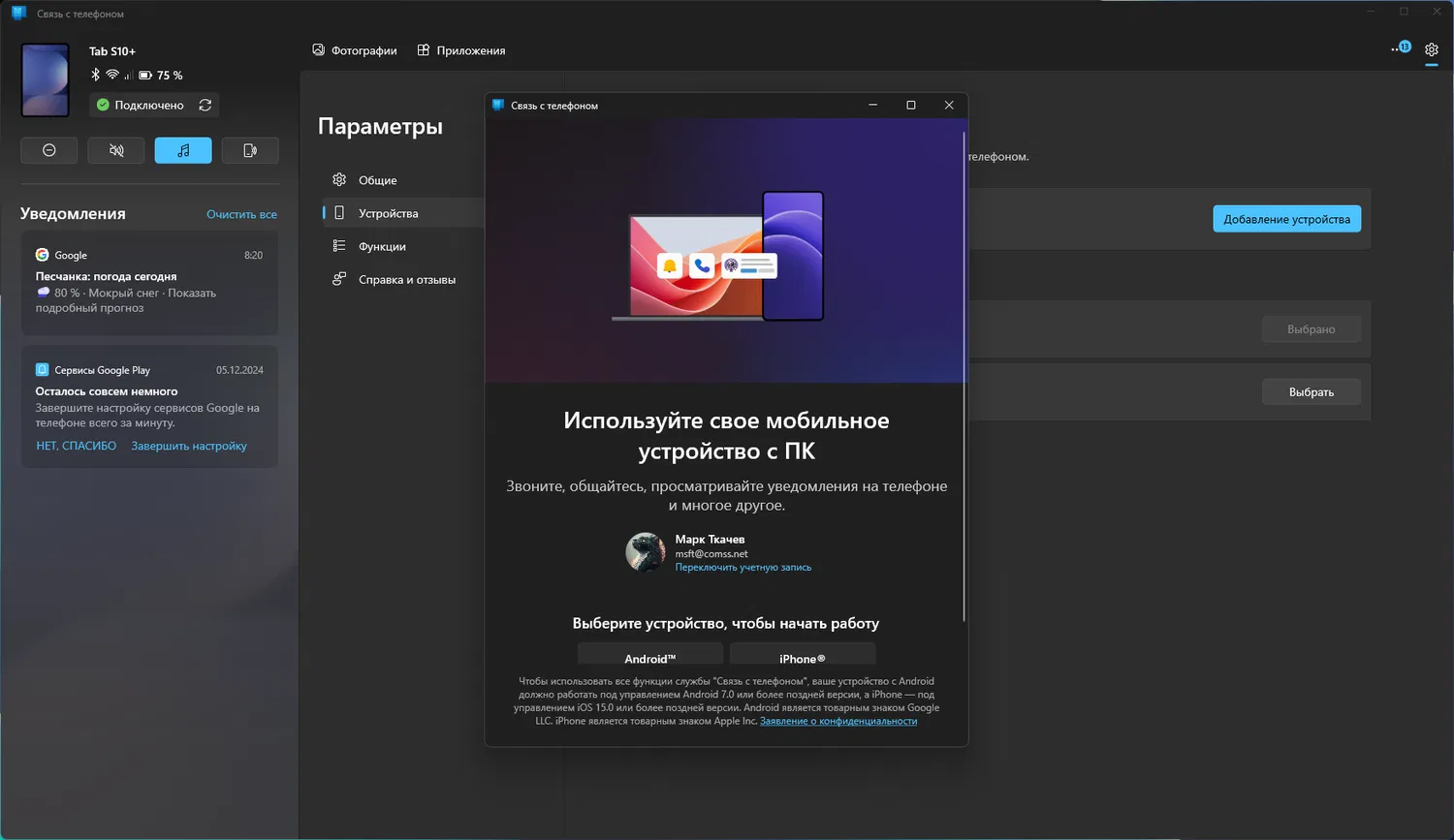Open settings via the gear icon
This screenshot has width=1454, height=840.
[x=1432, y=49]
